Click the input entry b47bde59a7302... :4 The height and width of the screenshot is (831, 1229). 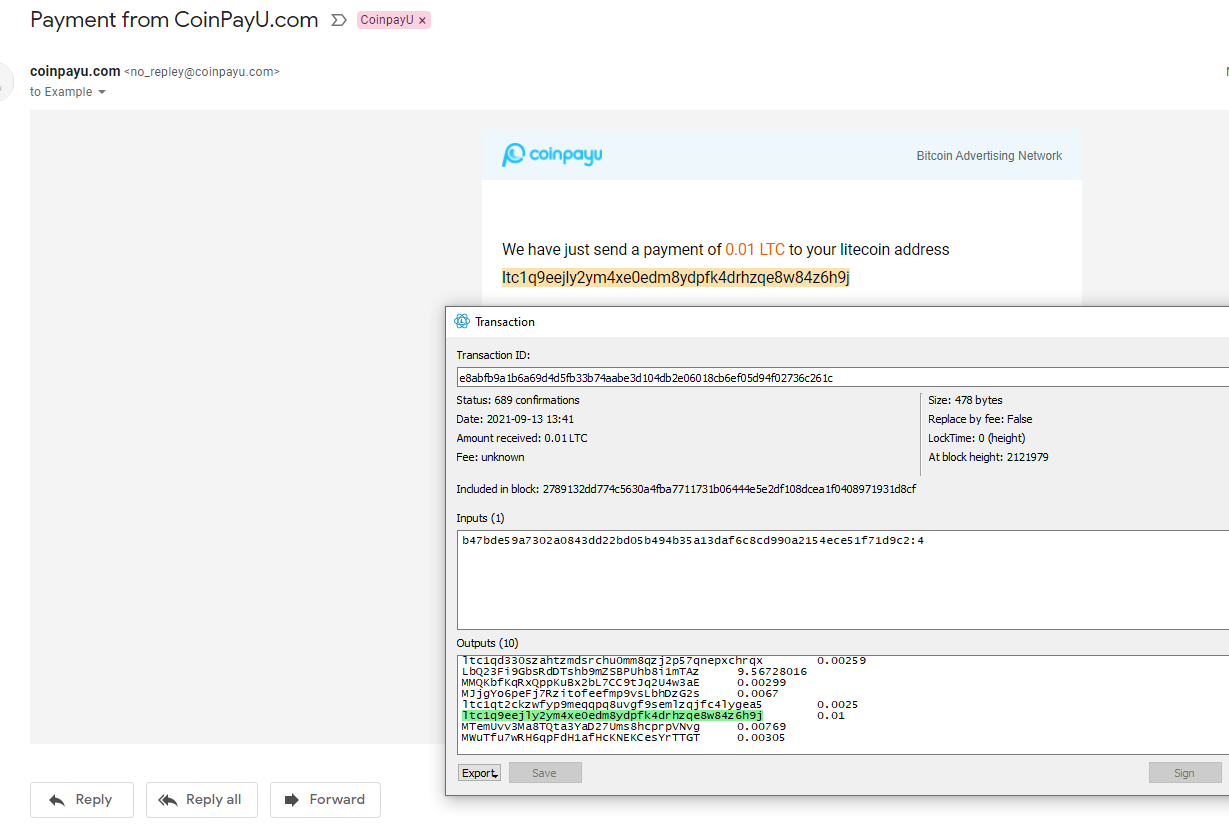point(693,540)
